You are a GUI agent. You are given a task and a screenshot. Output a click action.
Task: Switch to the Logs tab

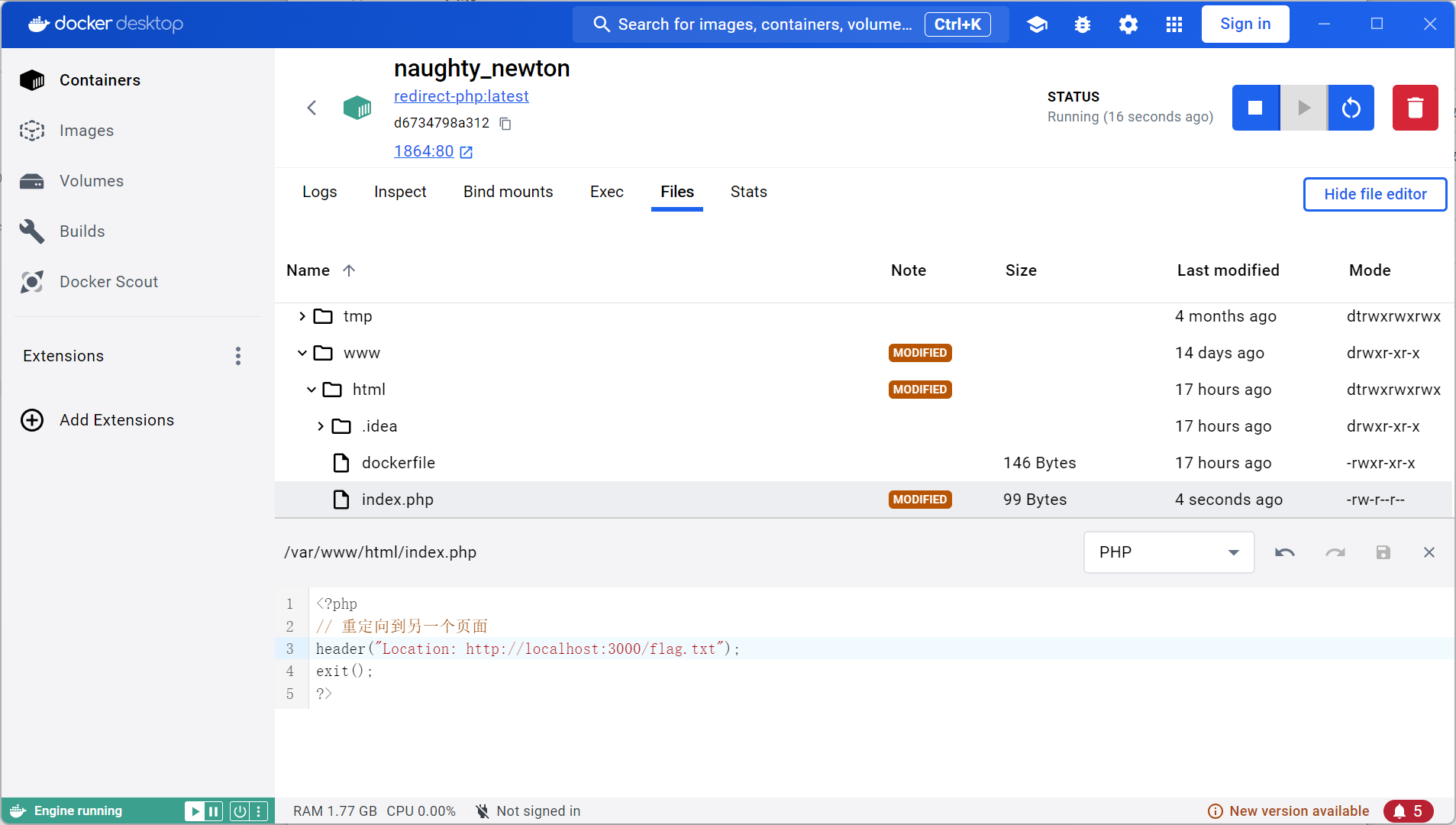(319, 192)
